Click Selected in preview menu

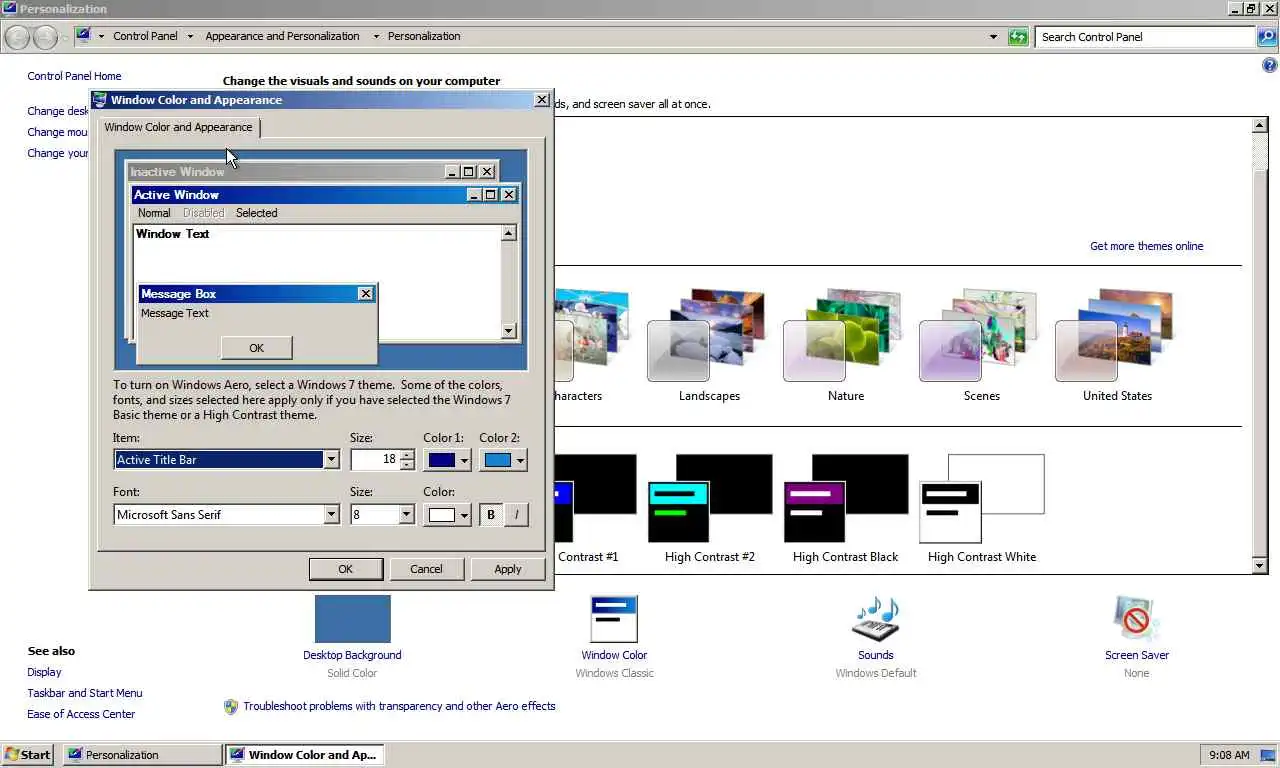click(x=257, y=213)
